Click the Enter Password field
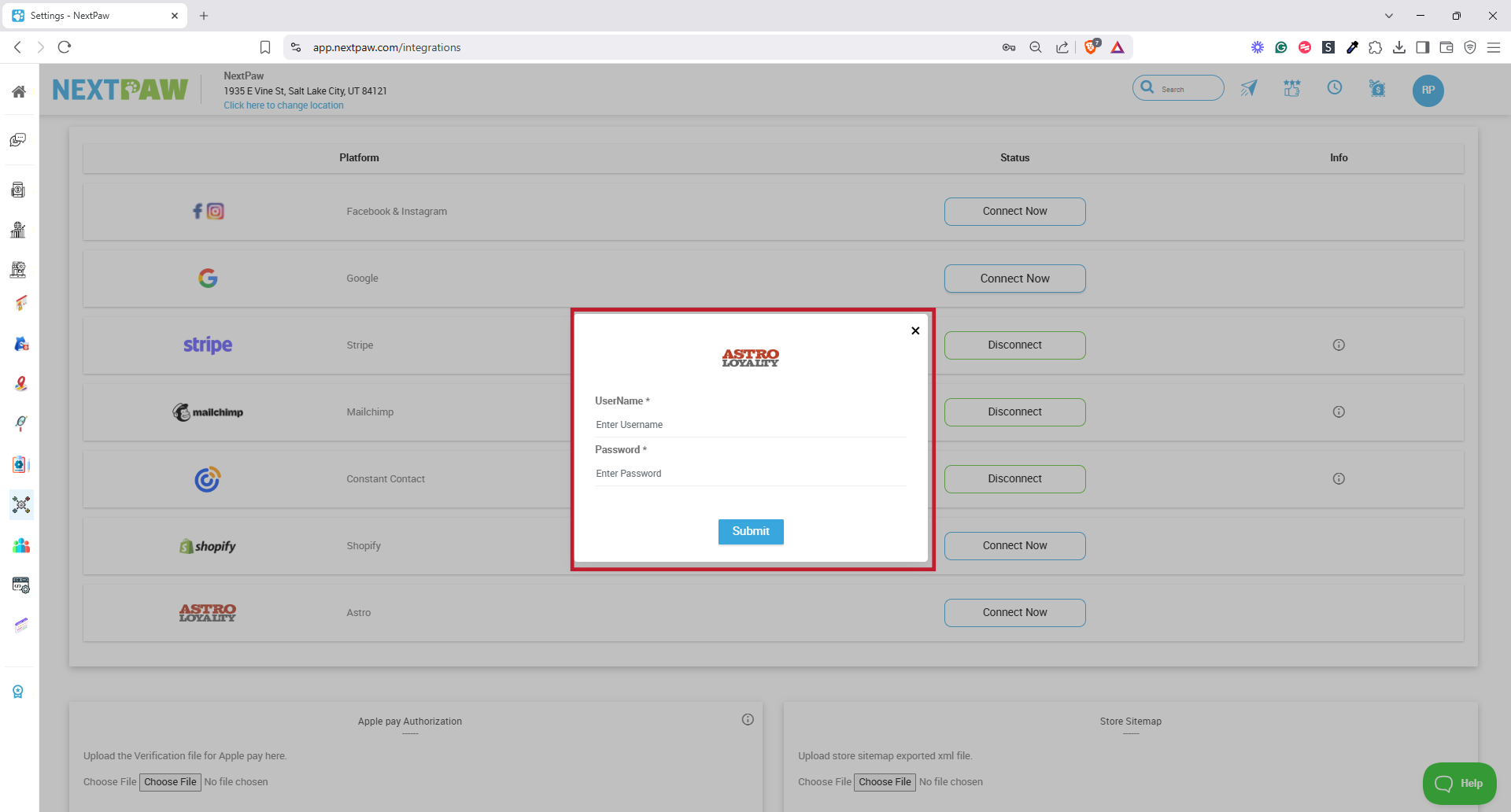This screenshot has width=1511, height=812. (x=751, y=474)
